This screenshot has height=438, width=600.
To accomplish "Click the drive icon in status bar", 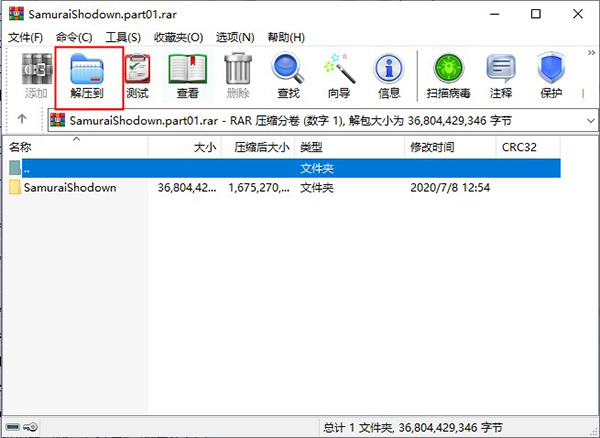I will click(x=13, y=427).
